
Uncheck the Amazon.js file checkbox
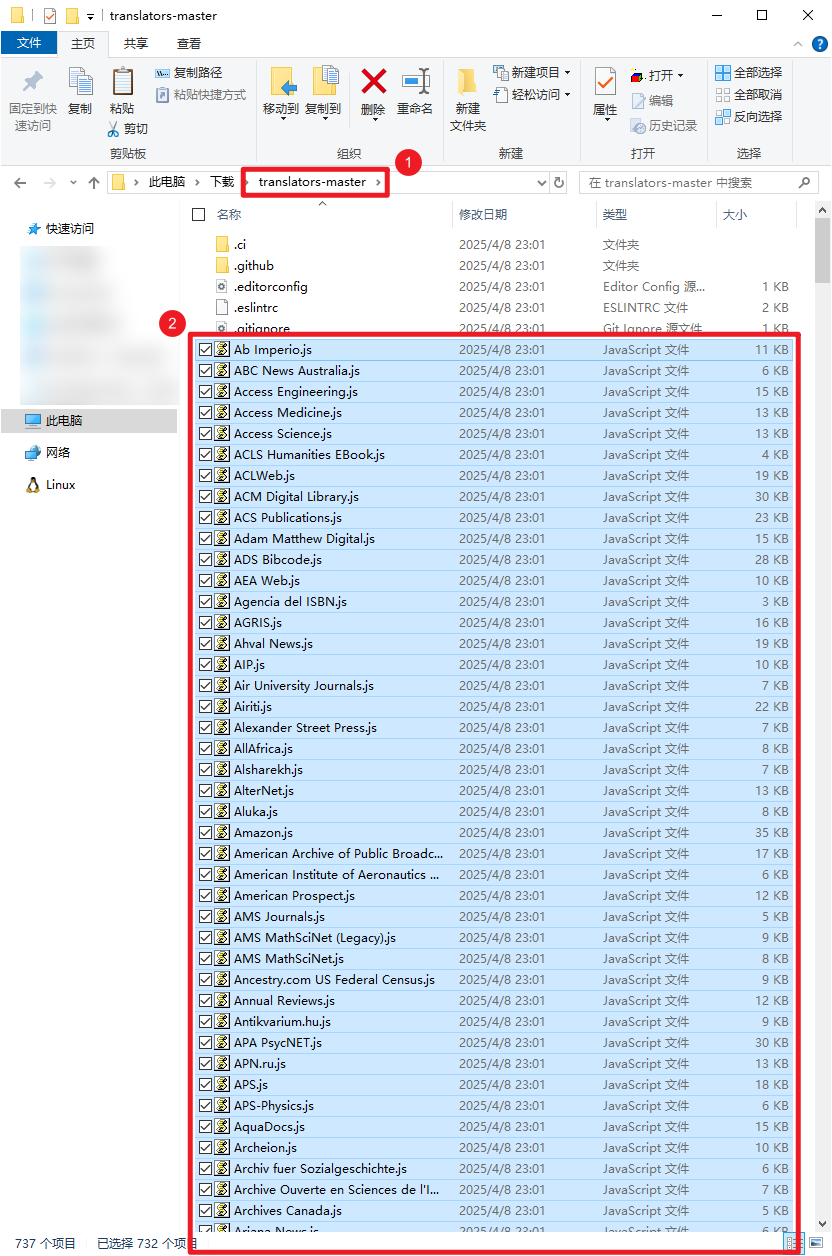pyautogui.click(x=205, y=833)
